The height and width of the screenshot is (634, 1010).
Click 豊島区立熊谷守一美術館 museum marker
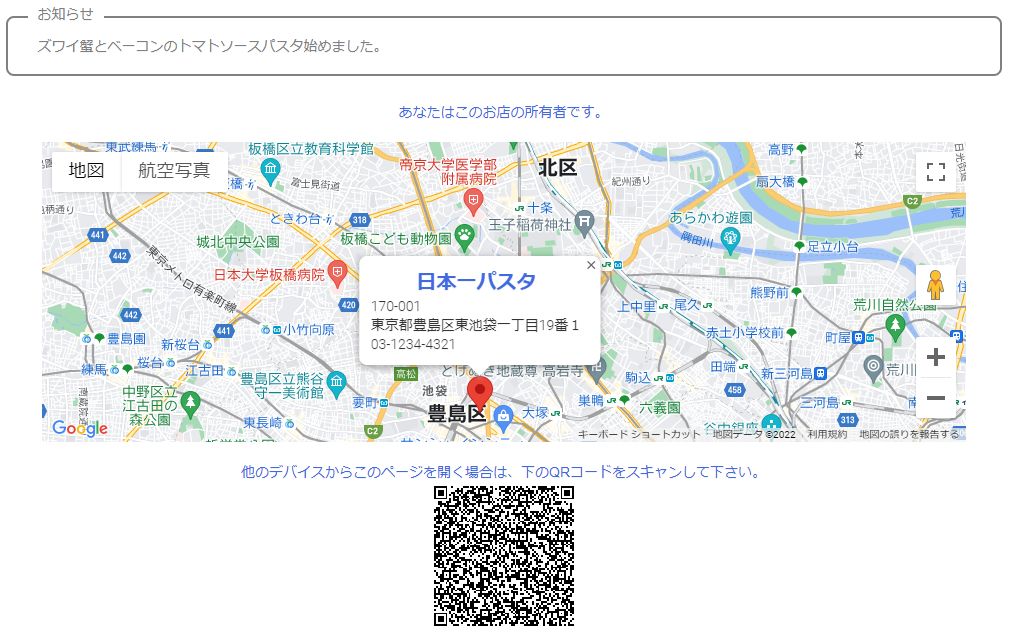(336, 385)
